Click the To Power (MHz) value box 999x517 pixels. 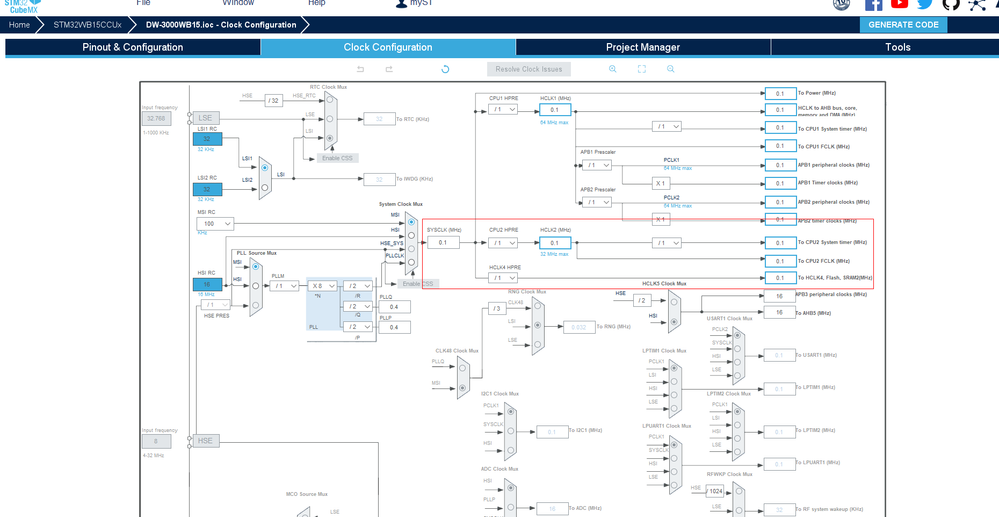(780, 93)
